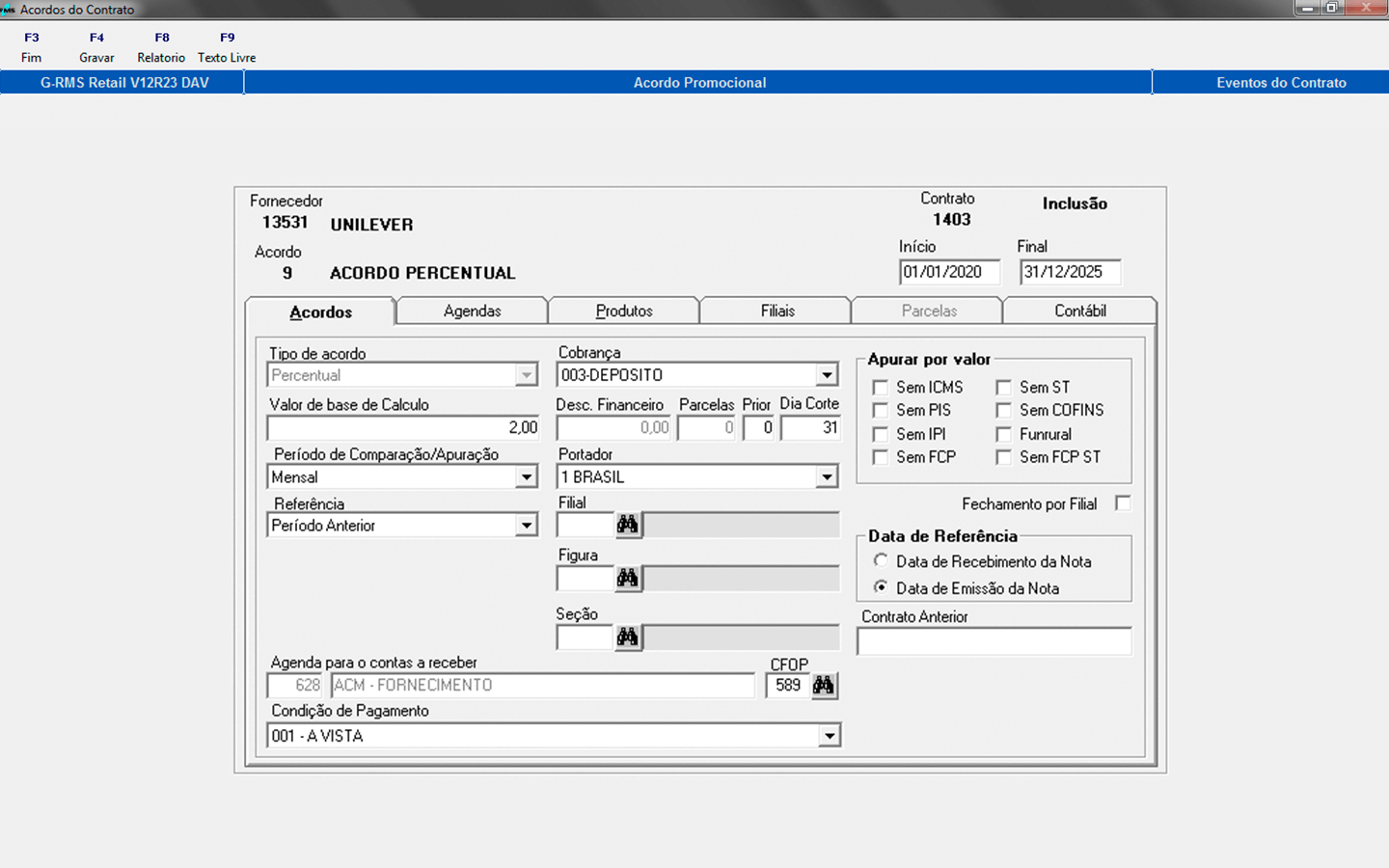Click Eventos do Contrato header button

click(1280, 83)
